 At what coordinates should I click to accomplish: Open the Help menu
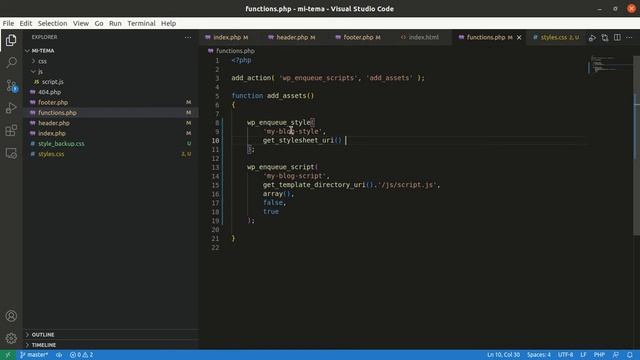168,23
